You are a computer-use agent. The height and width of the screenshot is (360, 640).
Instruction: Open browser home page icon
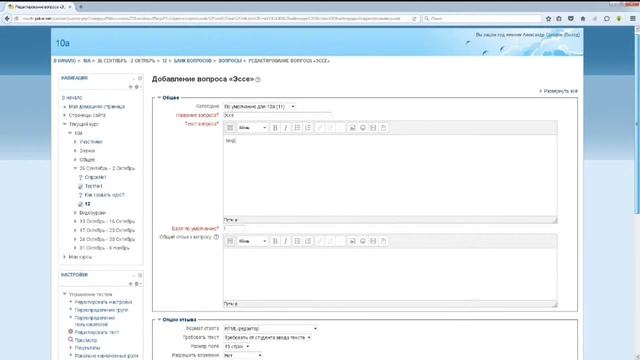[x=583, y=18]
